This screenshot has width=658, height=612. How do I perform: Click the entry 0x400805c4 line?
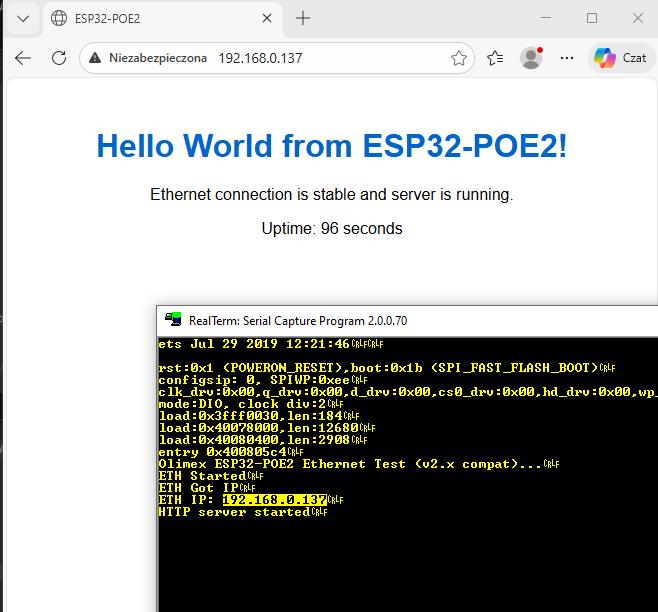click(230, 452)
